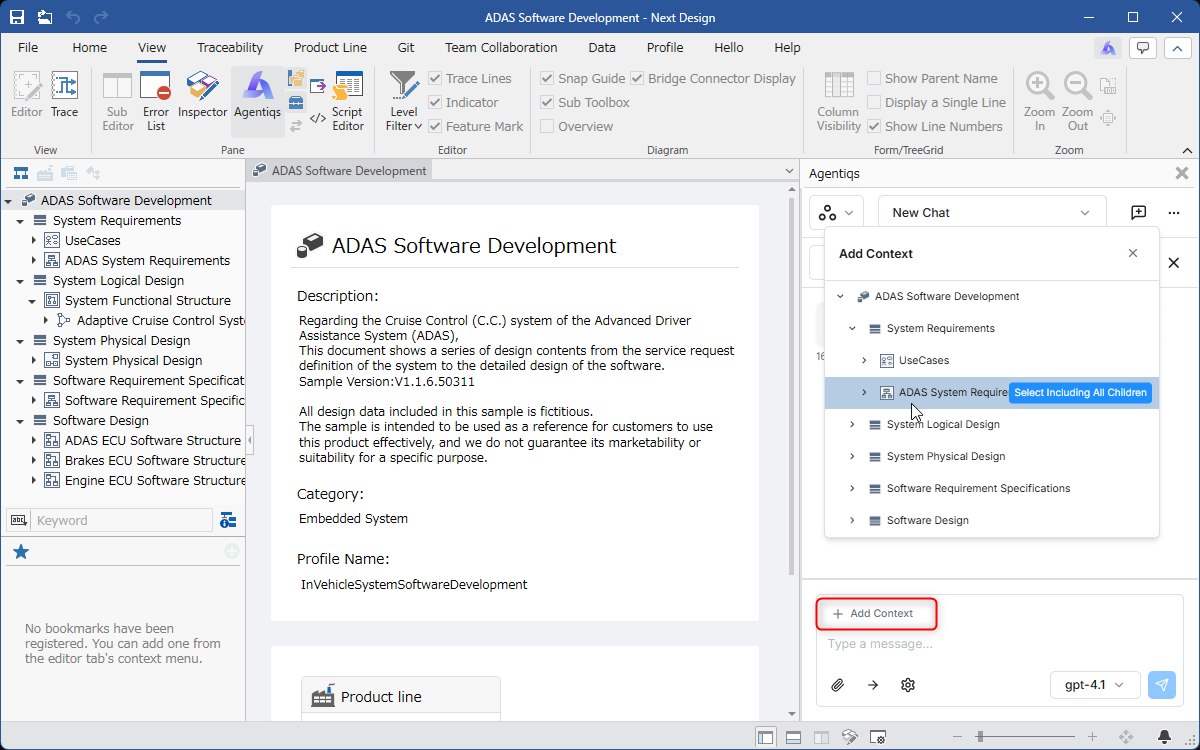Select Brakes ECU Software Structure in navigator

pyautogui.click(x=155, y=460)
